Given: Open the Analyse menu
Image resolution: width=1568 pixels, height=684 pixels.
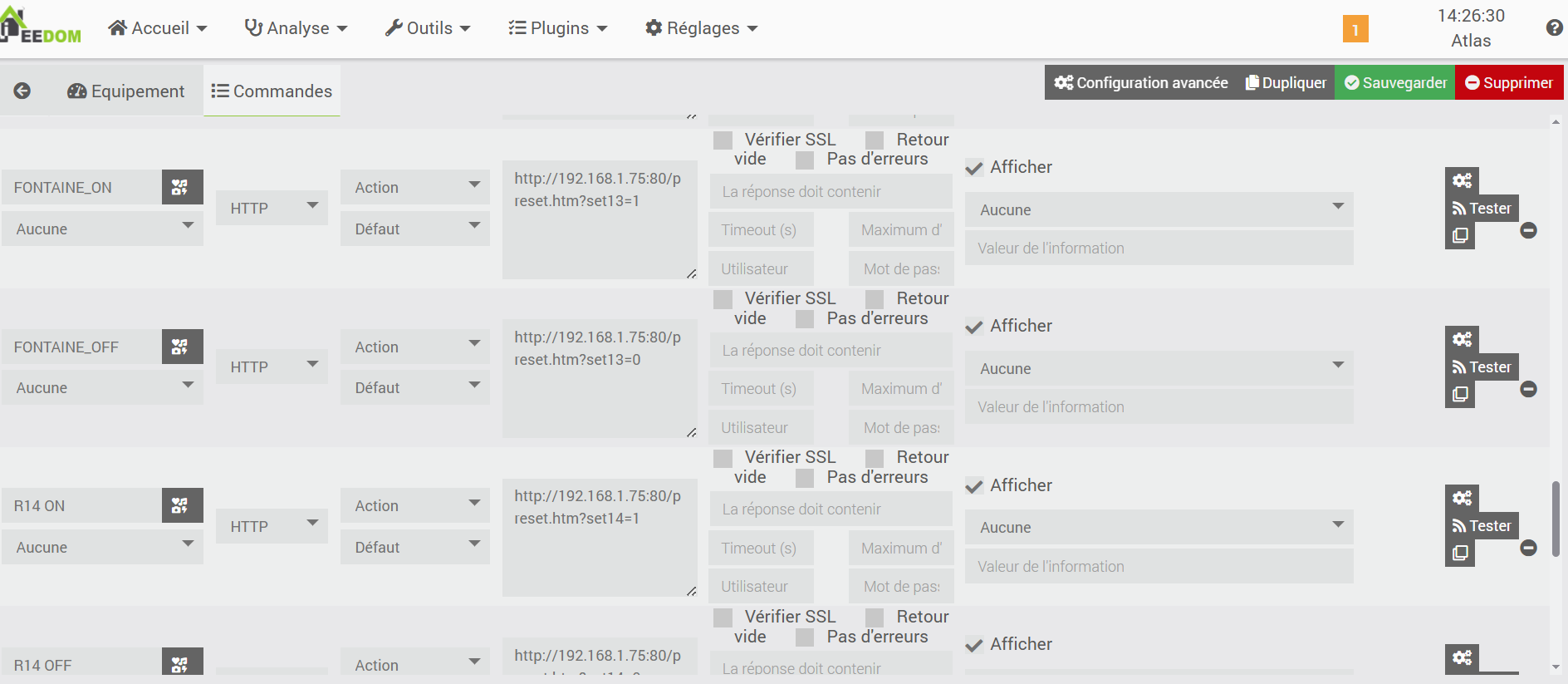Looking at the screenshot, I should [296, 28].
